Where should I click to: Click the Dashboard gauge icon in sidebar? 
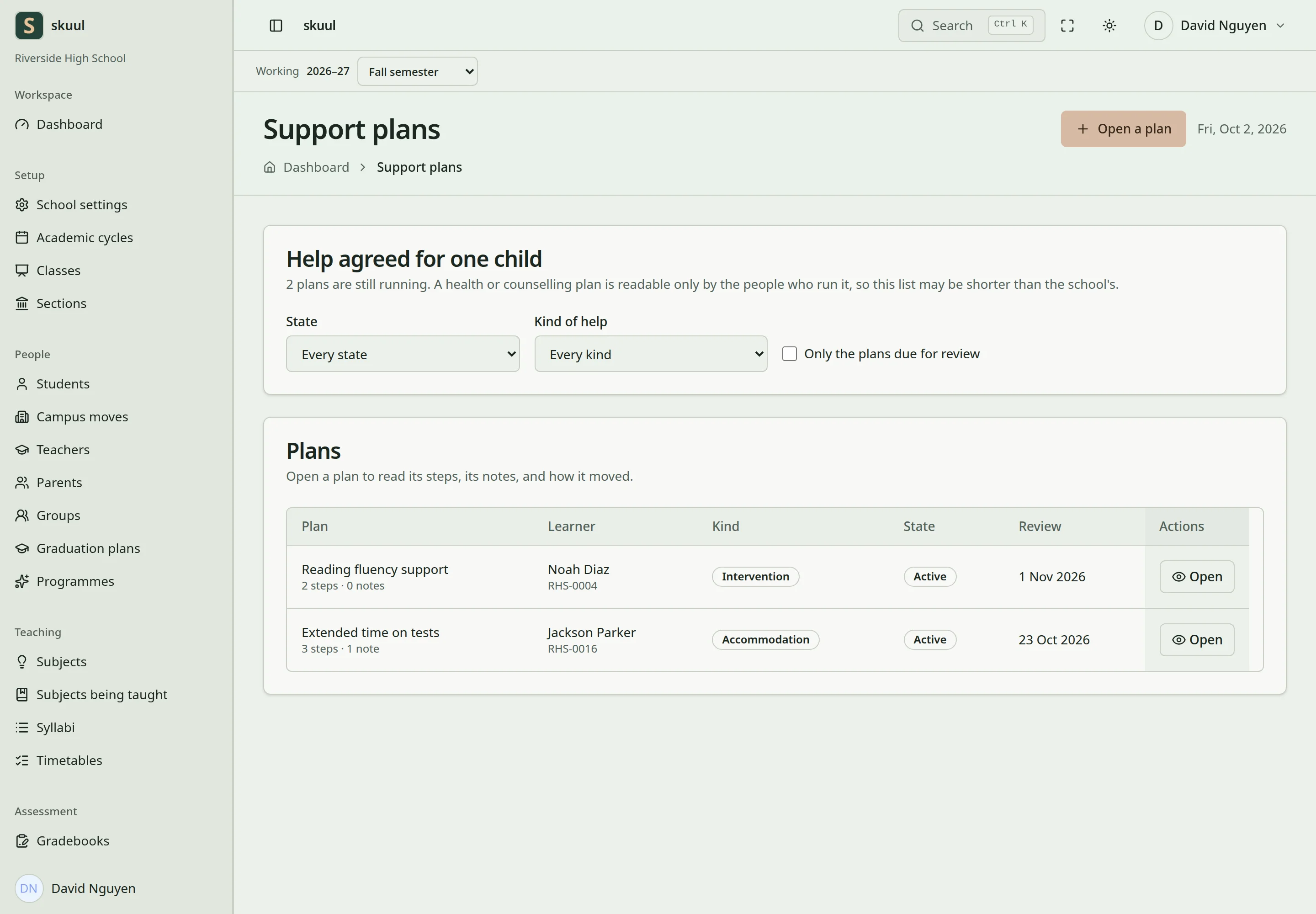coord(22,124)
